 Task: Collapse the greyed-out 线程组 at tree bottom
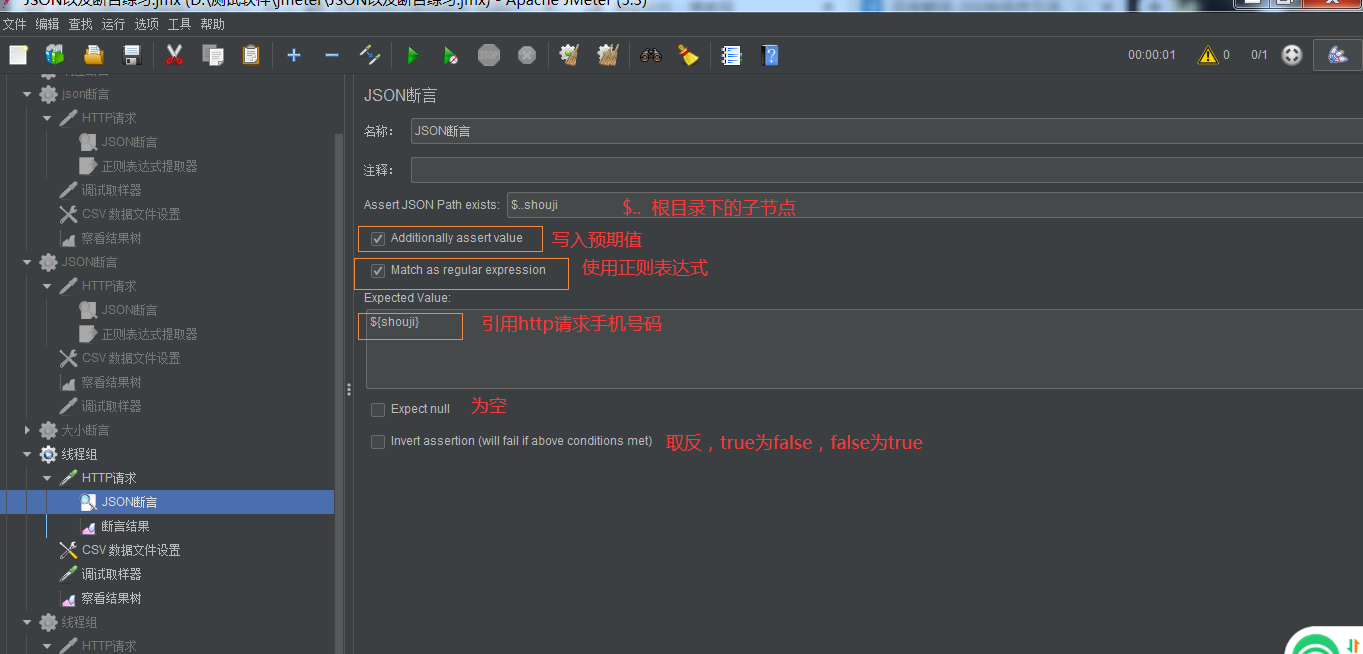point(27,622)
